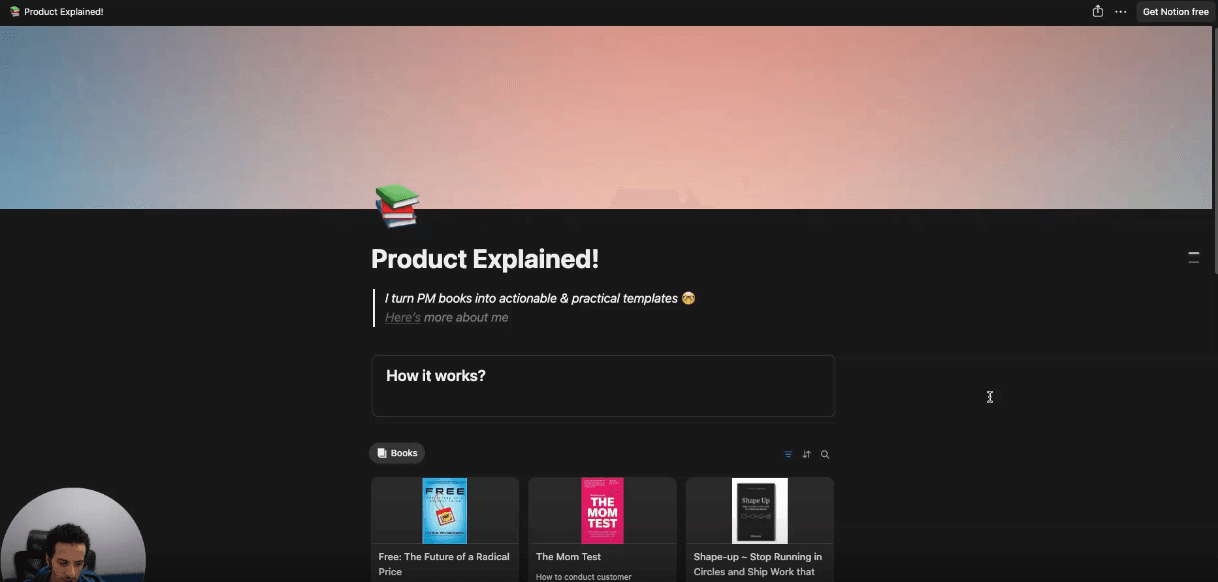
Task: Open the Shape Up cover thumbnail
Action: (760, 510)
